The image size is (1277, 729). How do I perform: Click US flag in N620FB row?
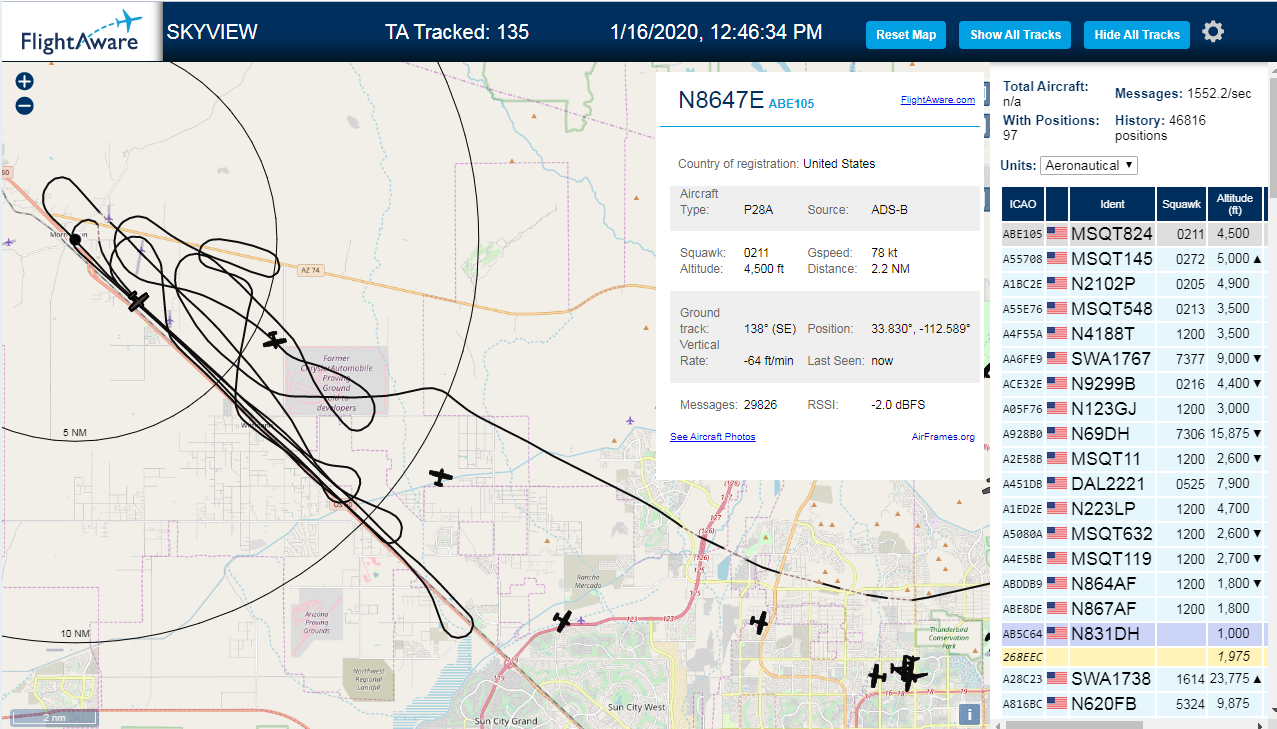(1057, 704)
